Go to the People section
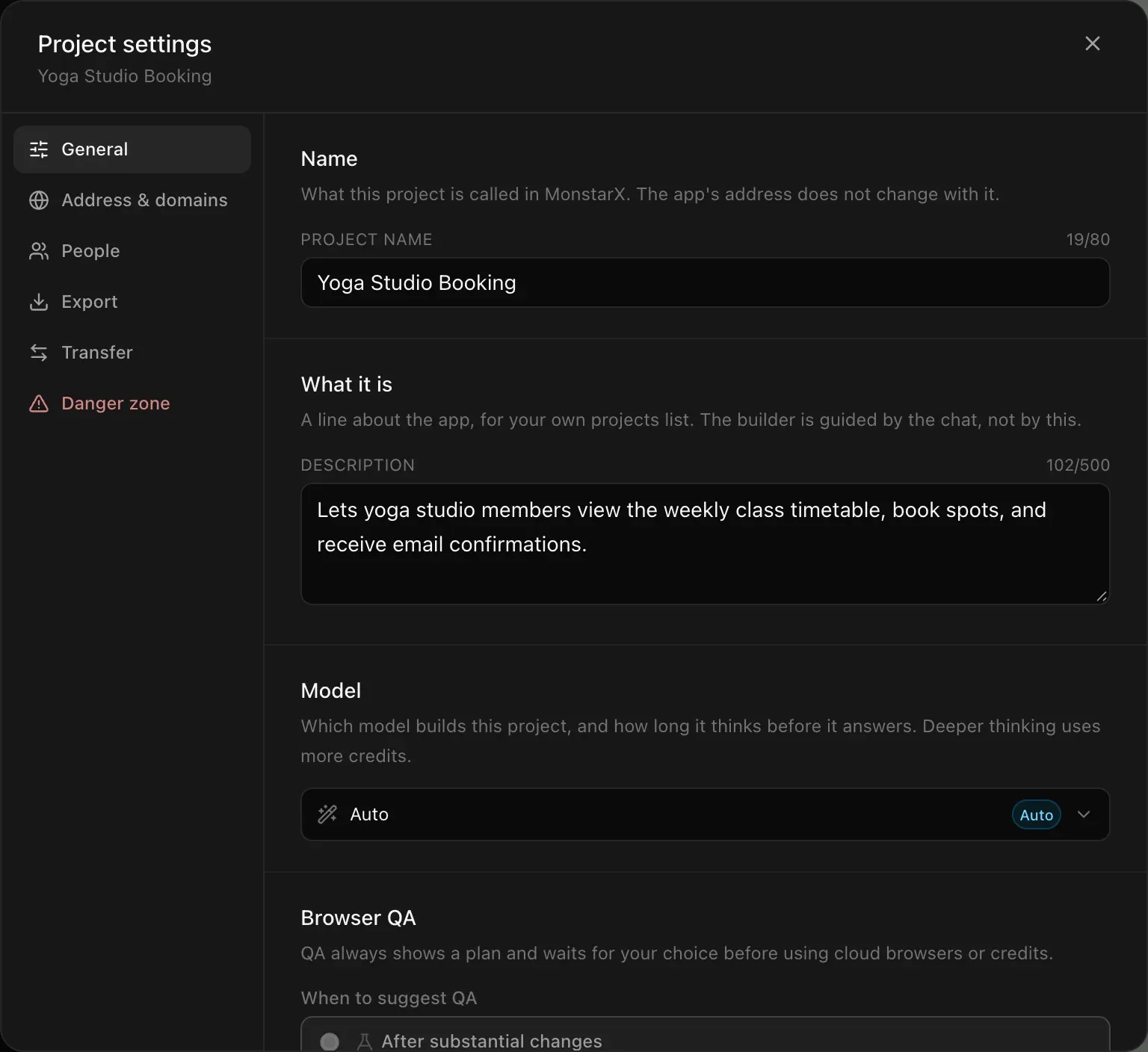The image size is (1148, 1052). [x=132, y=251]
